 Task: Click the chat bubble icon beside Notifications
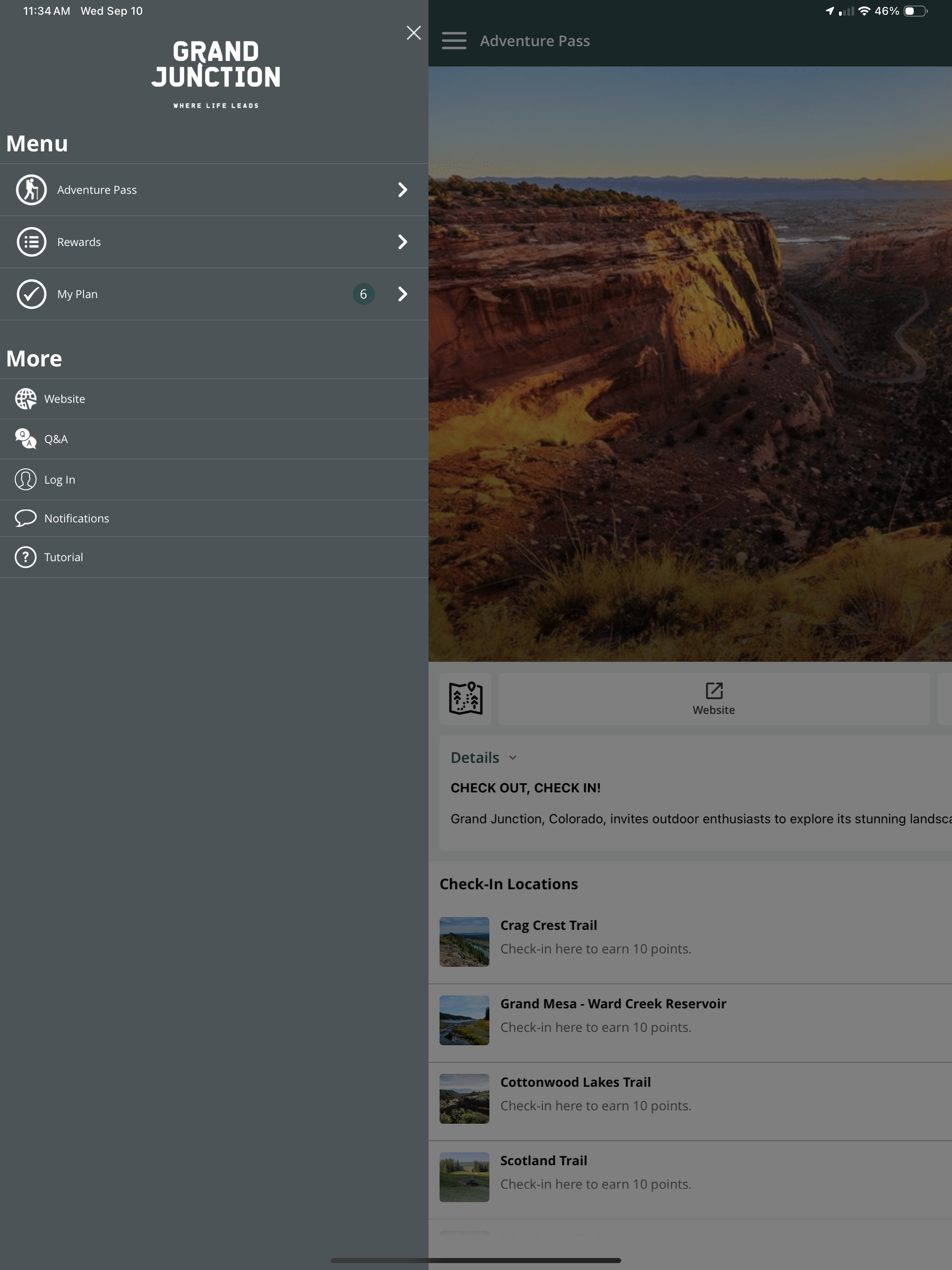(26, 518)
